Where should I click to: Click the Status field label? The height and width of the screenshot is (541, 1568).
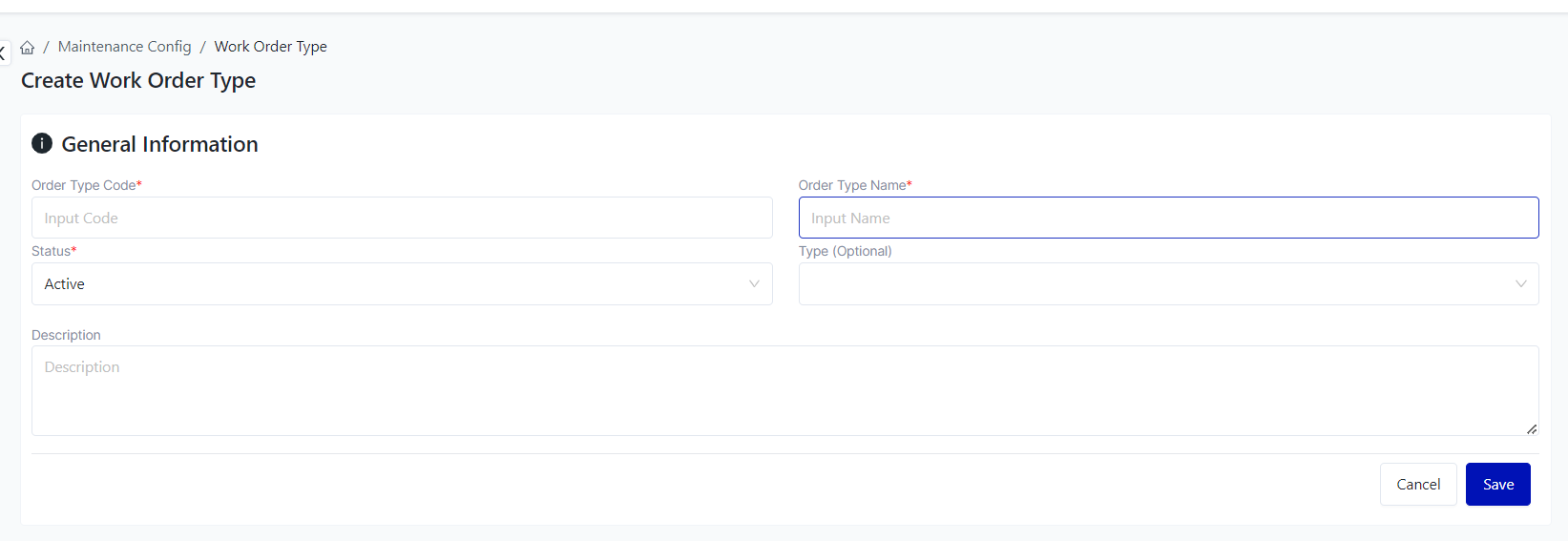[x=52, y=251]
